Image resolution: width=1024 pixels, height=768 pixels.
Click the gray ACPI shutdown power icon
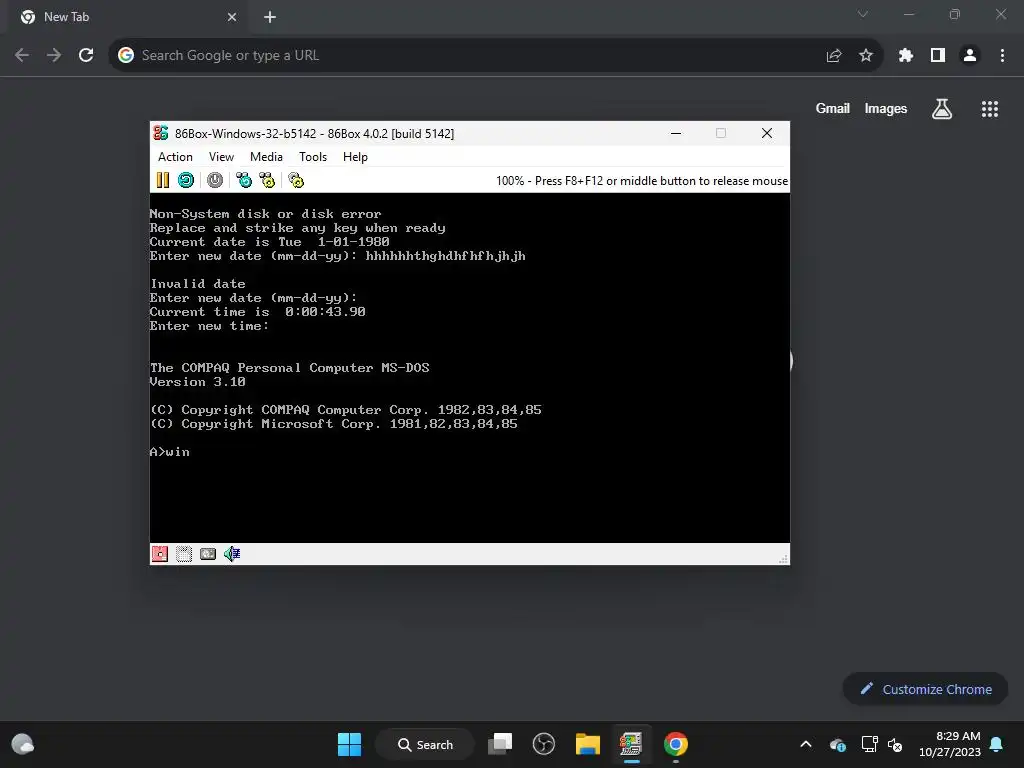[215, 180]
